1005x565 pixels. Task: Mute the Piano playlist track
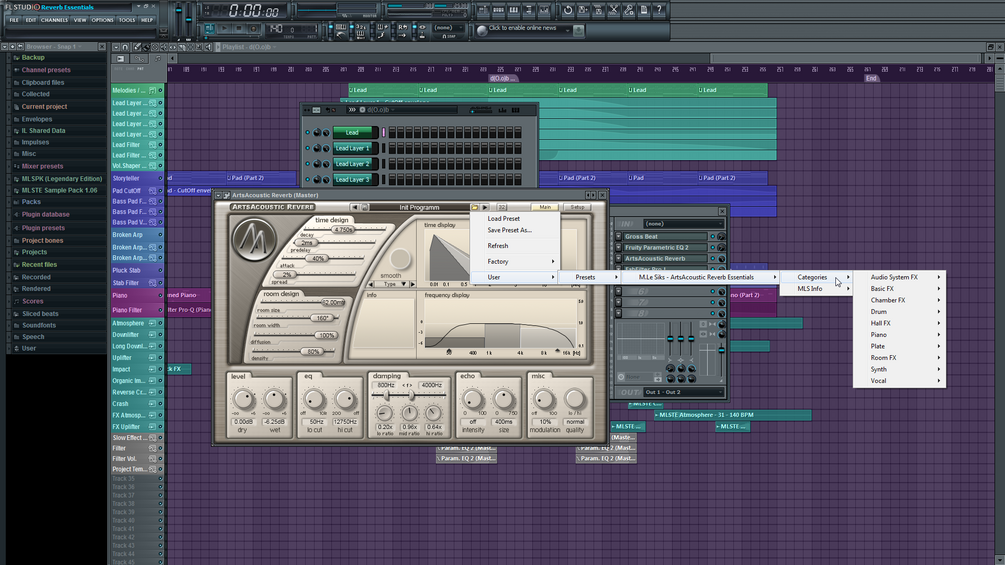[x=160, y=296]
